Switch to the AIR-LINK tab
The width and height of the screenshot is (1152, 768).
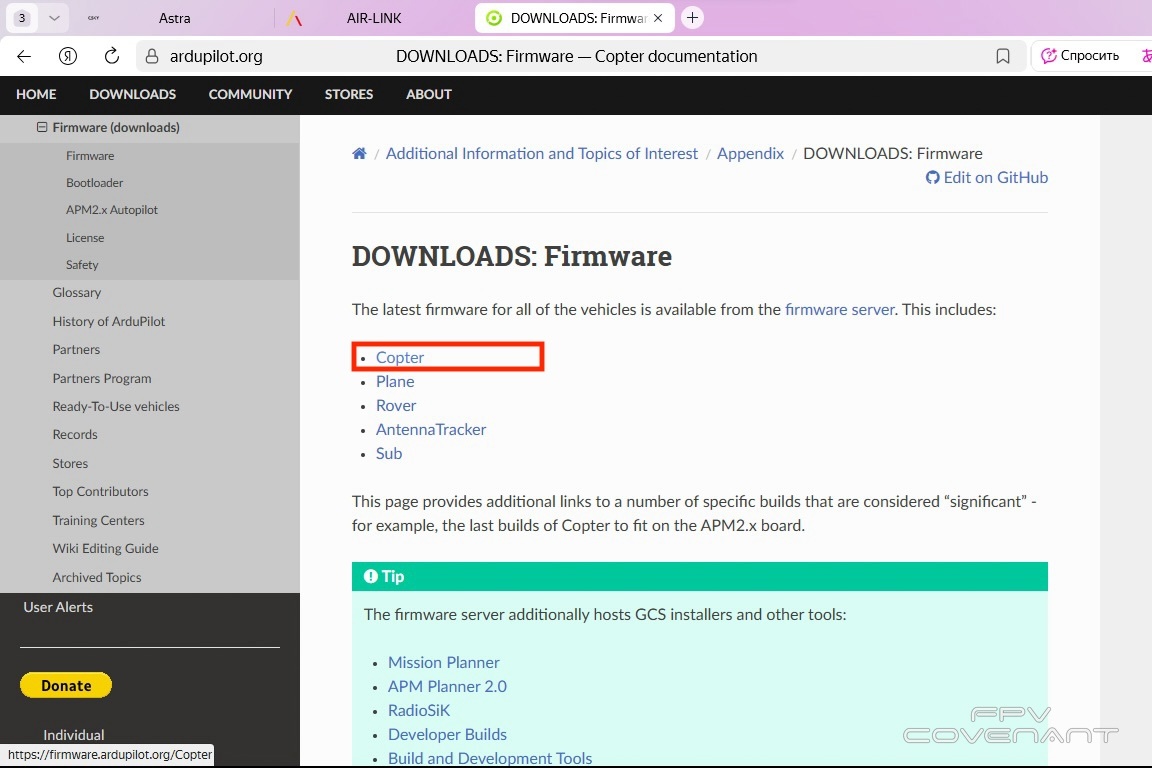pos(374,18)
